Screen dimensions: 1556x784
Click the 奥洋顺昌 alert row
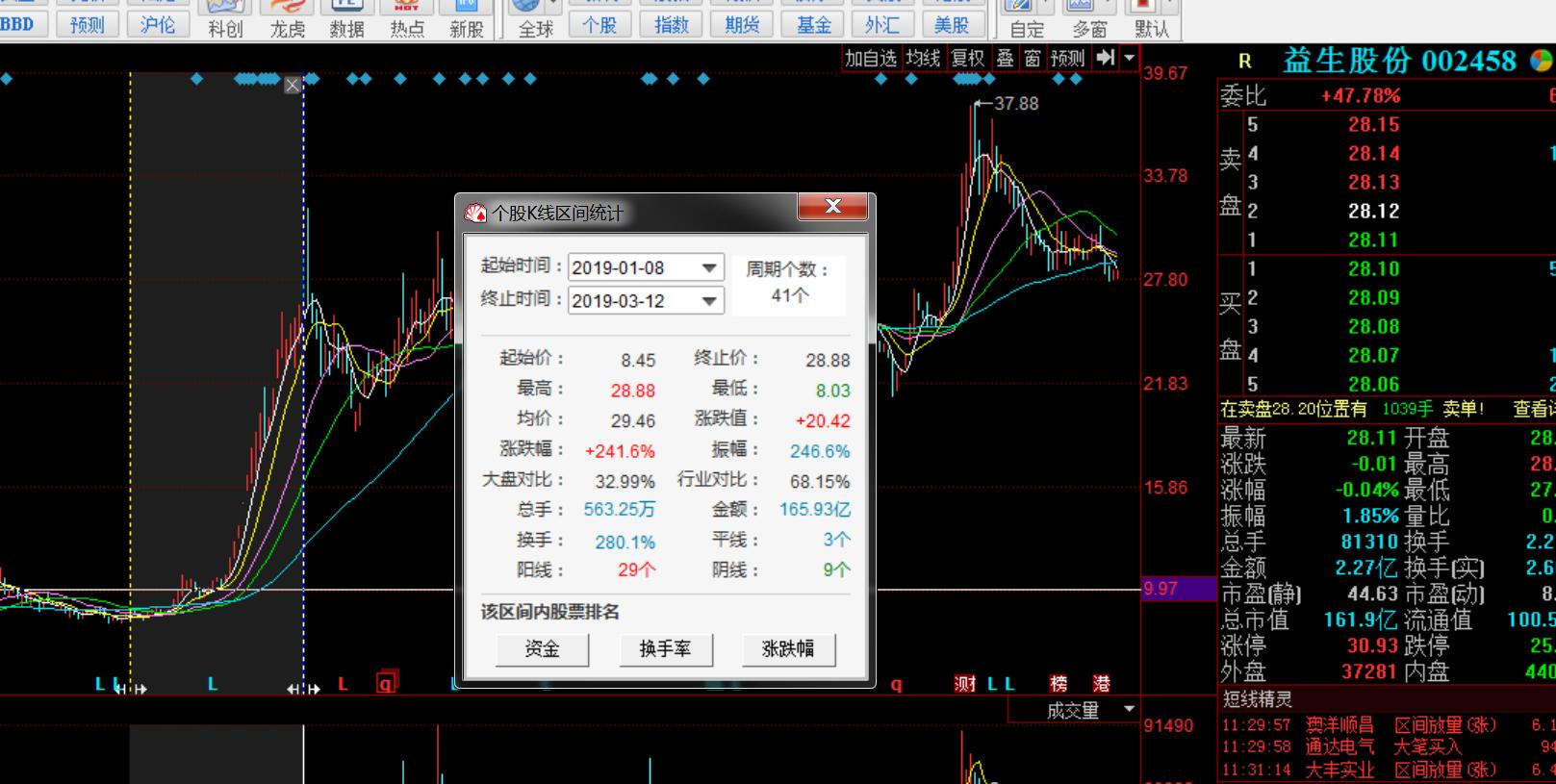pyautogui.click(x=1388, y=724)
